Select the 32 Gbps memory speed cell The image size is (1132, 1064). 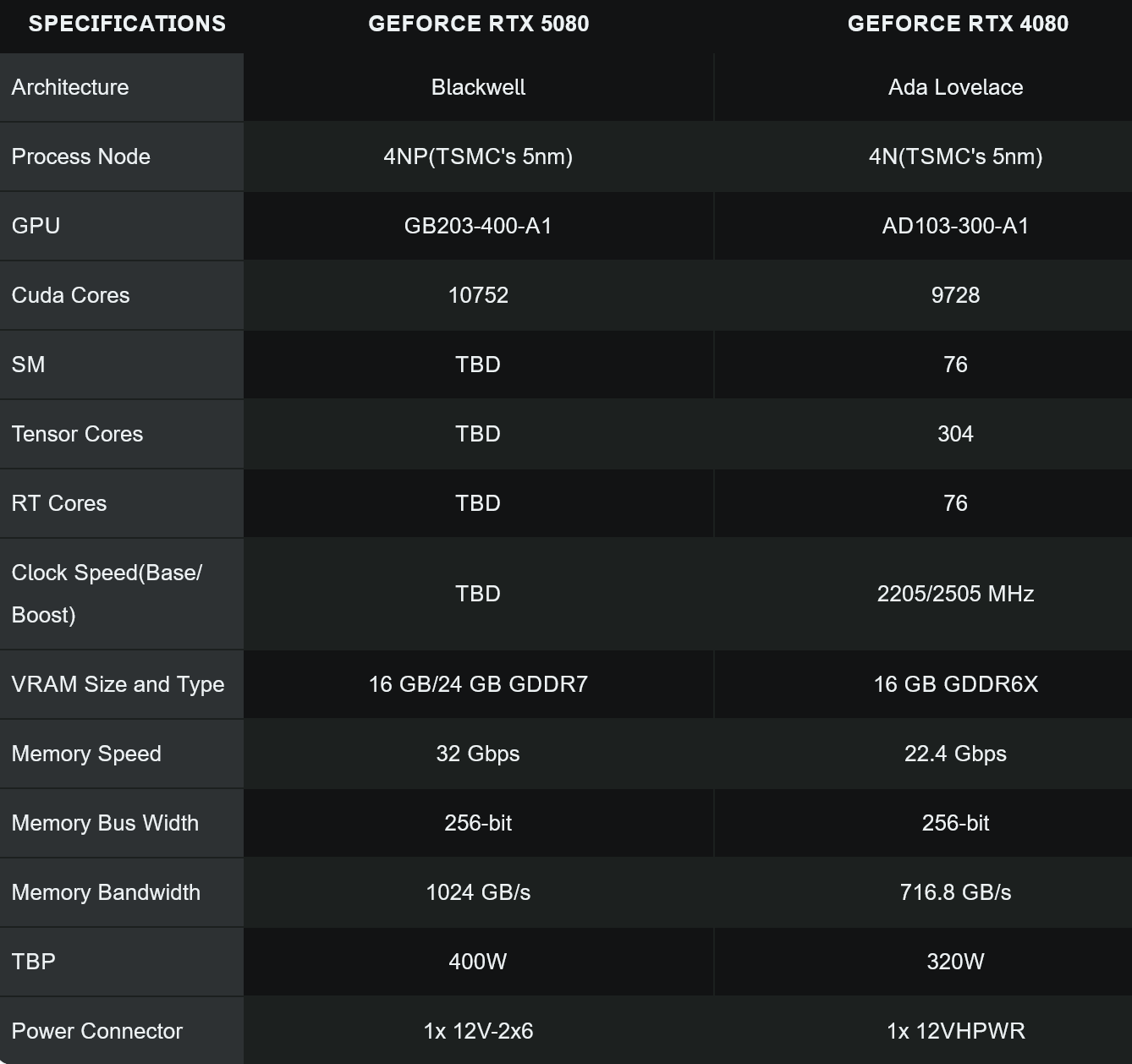(478, 754)
